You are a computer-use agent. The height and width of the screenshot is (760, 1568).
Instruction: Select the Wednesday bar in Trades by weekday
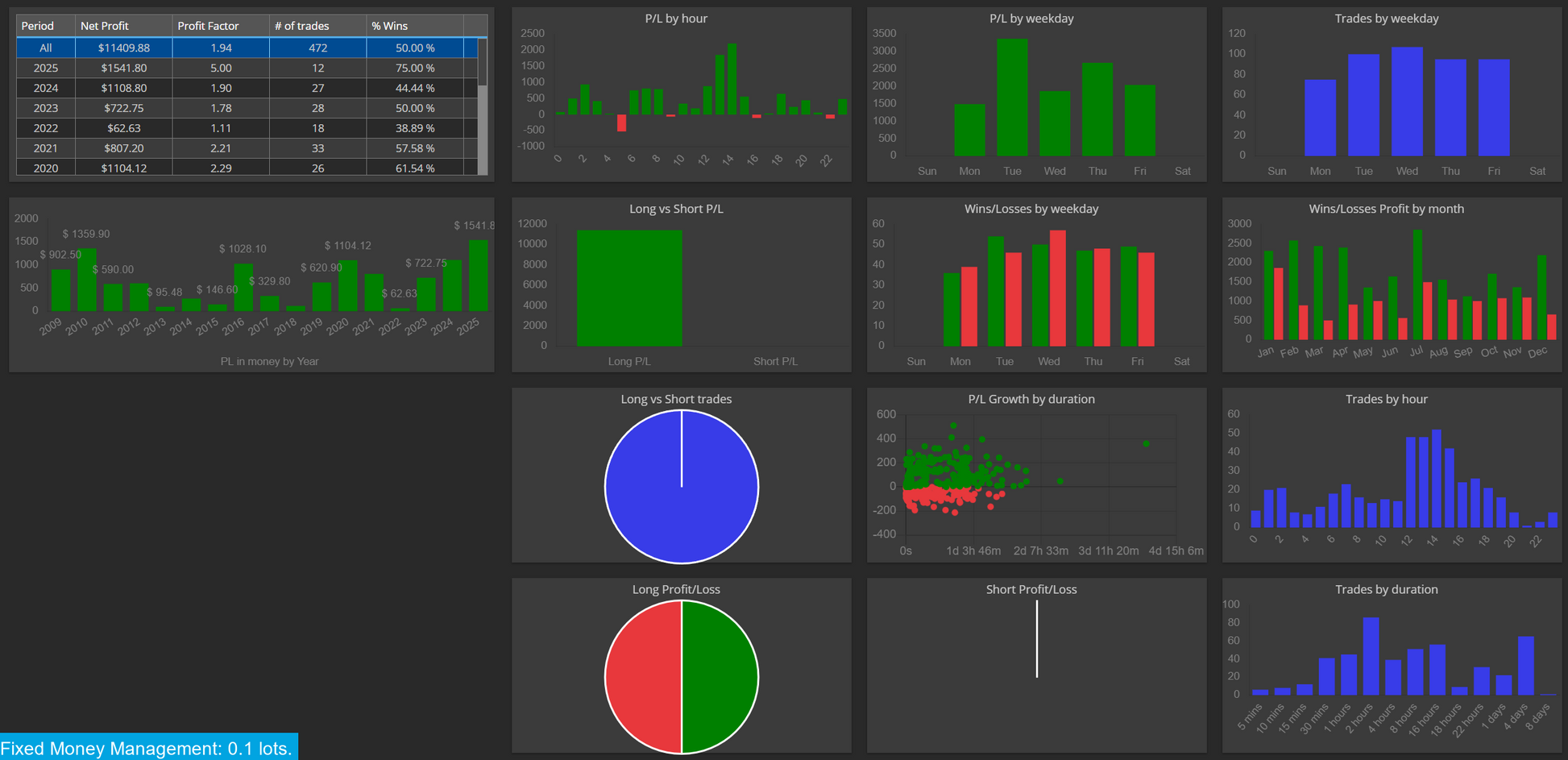coord(1407,102)
